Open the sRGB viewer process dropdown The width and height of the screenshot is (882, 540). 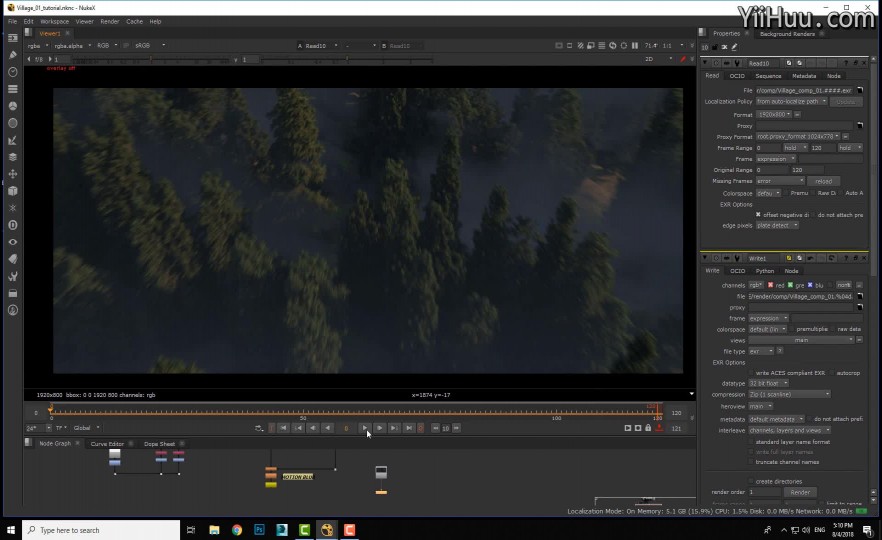click(150, 46)
